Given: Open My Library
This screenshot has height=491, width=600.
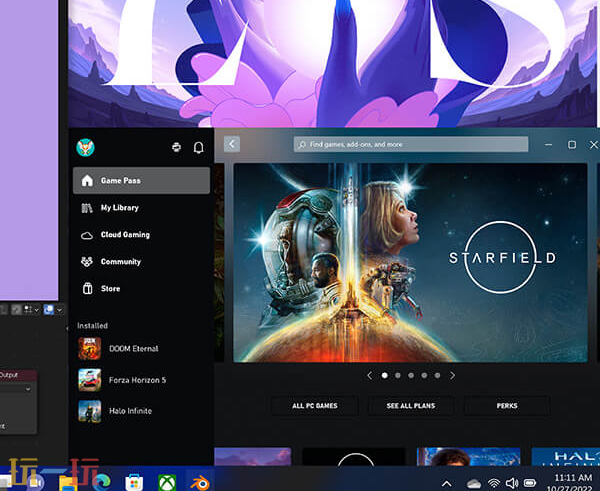Looking at the screenshot, I should coord(141,208).
